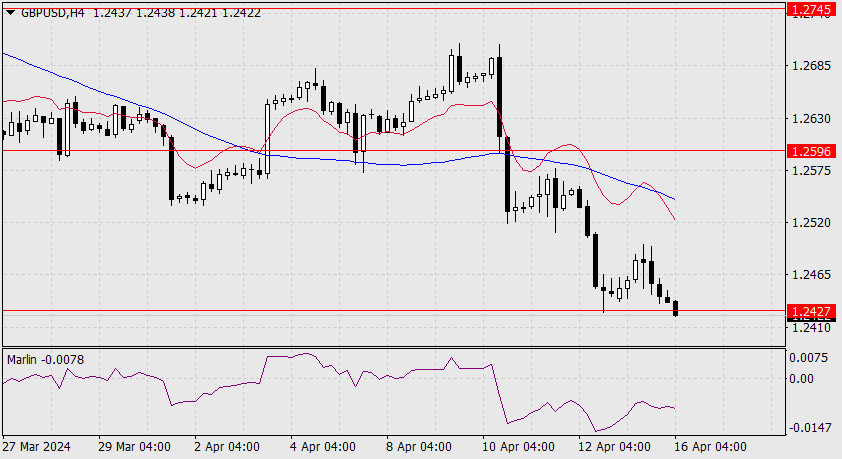Viewport: 842px width, 459px height.
Task: Click the 0.0075 oscillator scale value
Action: 808,358
